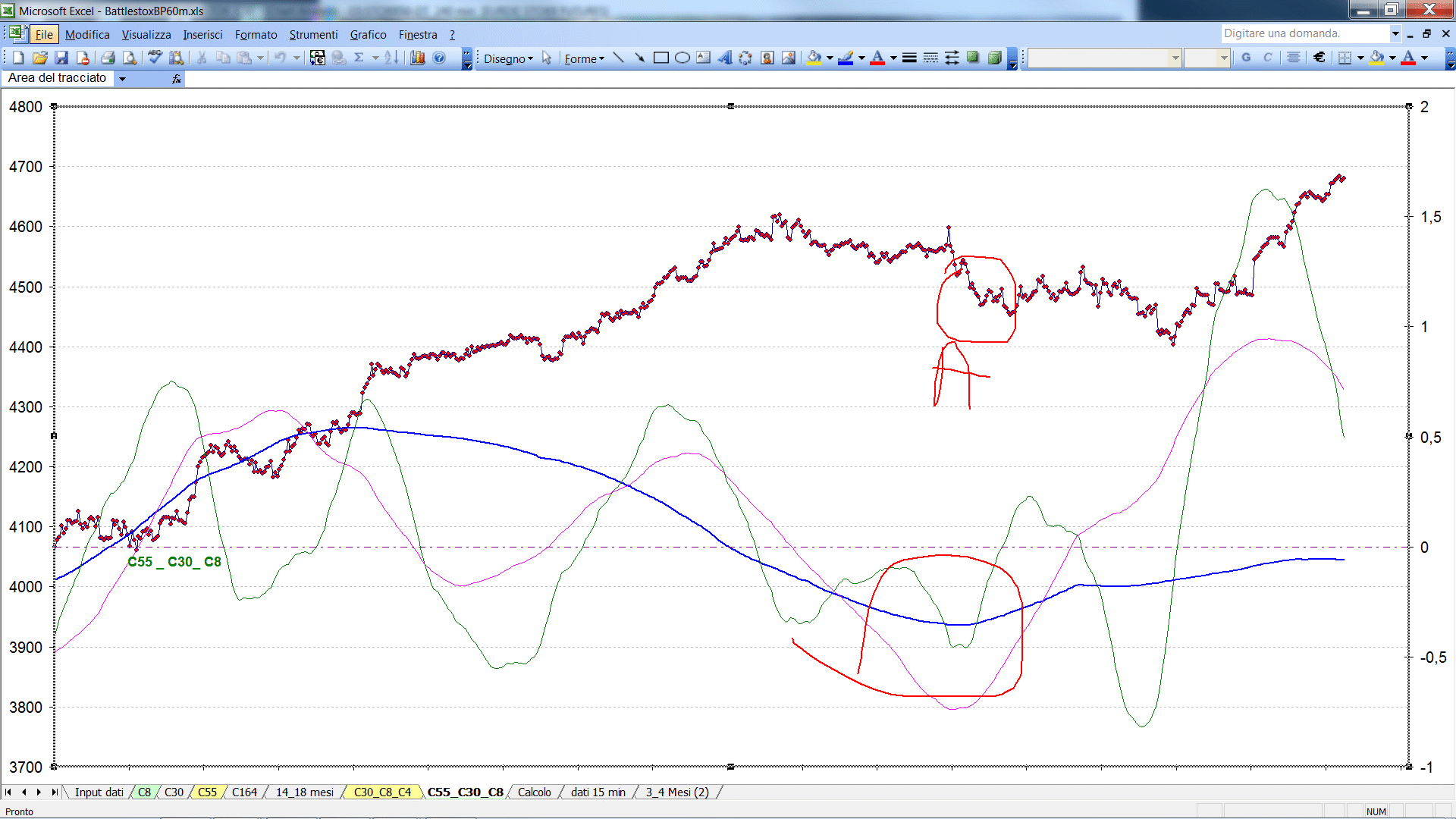
Task: Click the New workbook icon
Action: click(x=18, y=58)
